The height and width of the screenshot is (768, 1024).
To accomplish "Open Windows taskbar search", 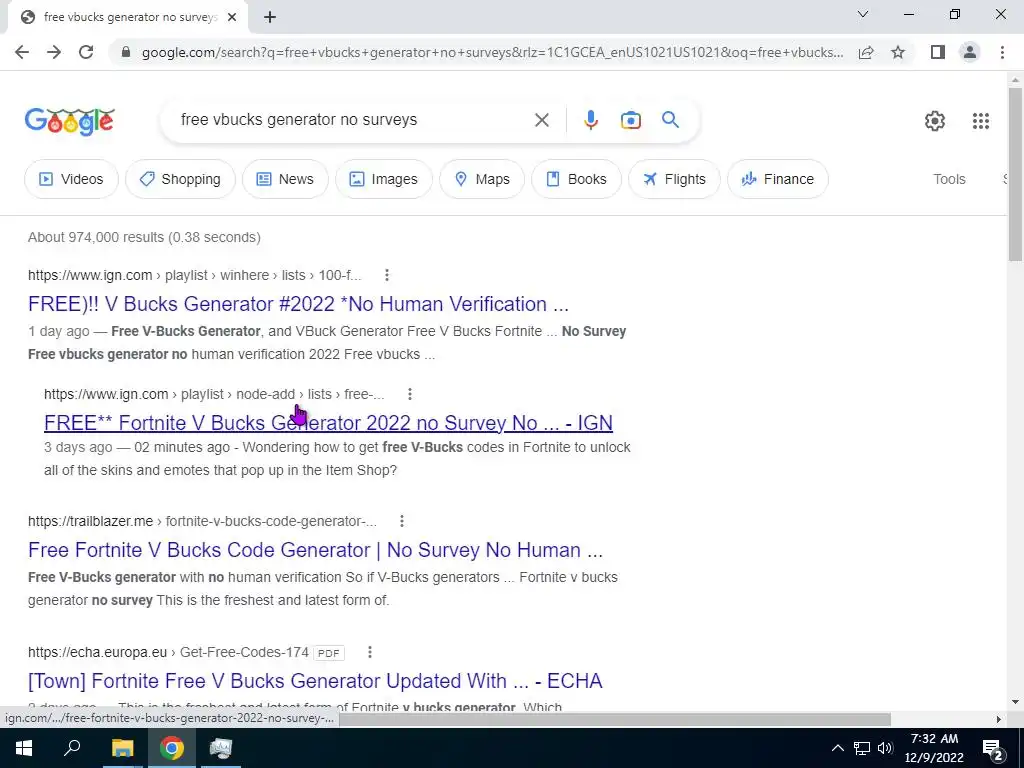I will tap(72, 748).
